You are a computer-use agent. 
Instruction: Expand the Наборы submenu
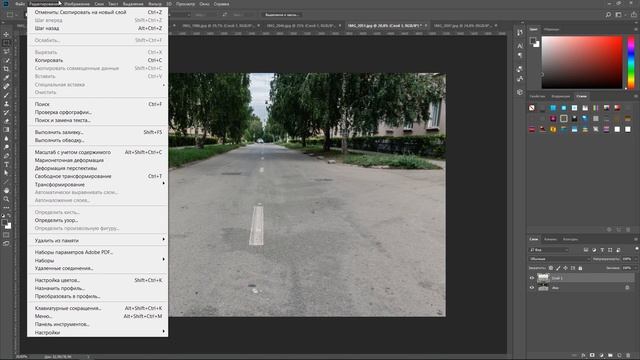pos(98,260)
